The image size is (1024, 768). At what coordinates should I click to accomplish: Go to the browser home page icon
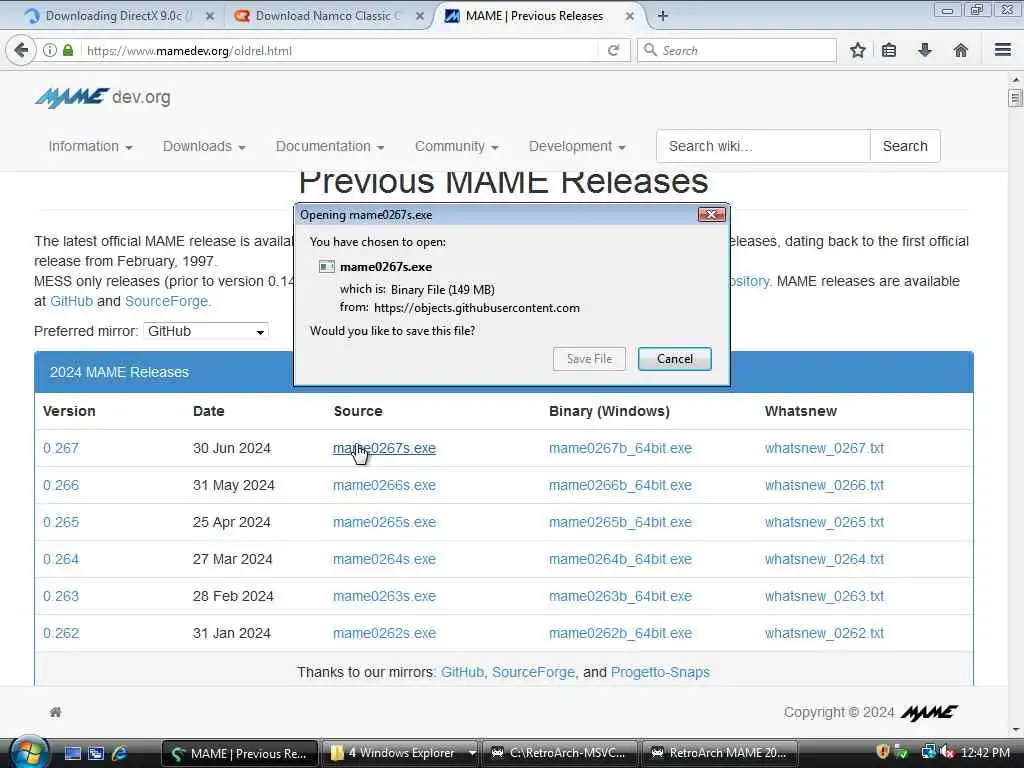click(961, 50)
